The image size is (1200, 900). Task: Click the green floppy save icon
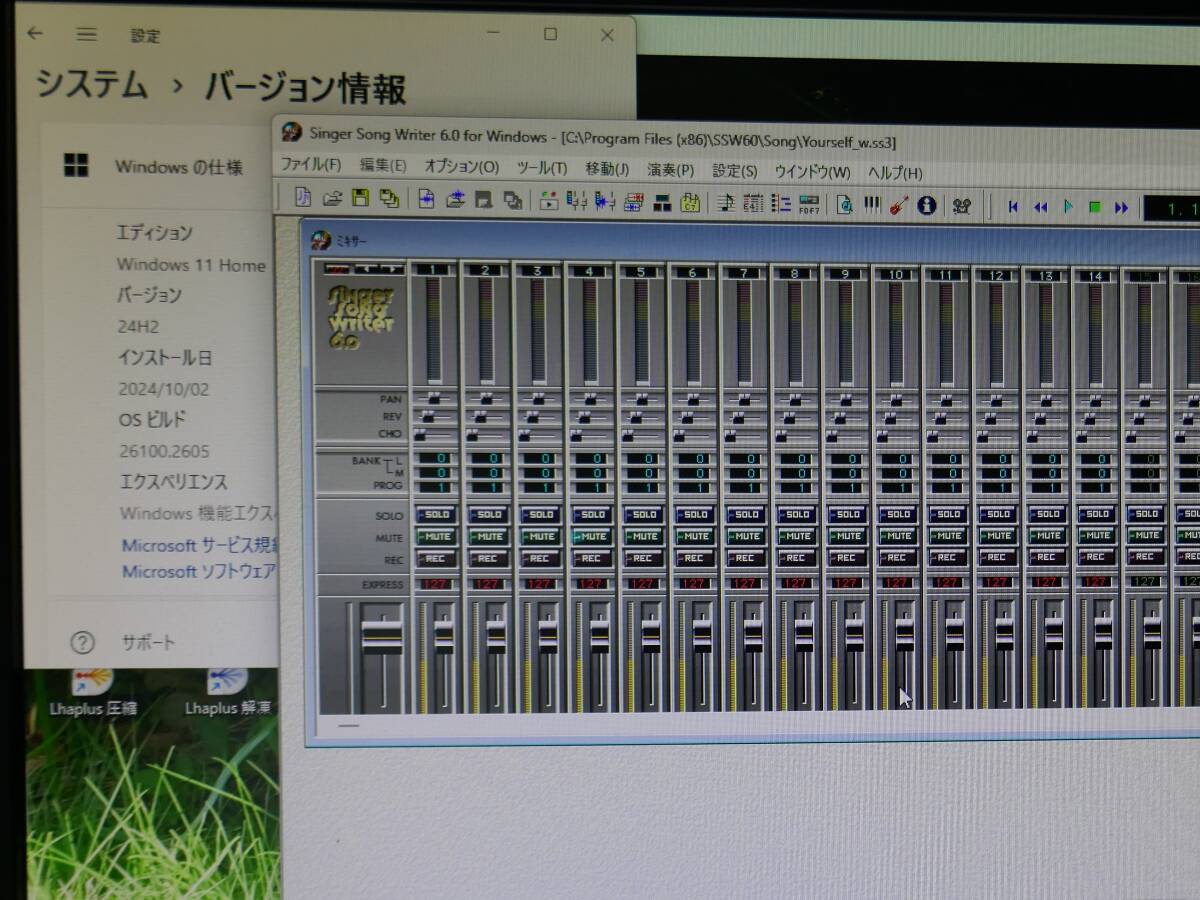point(361,199)
